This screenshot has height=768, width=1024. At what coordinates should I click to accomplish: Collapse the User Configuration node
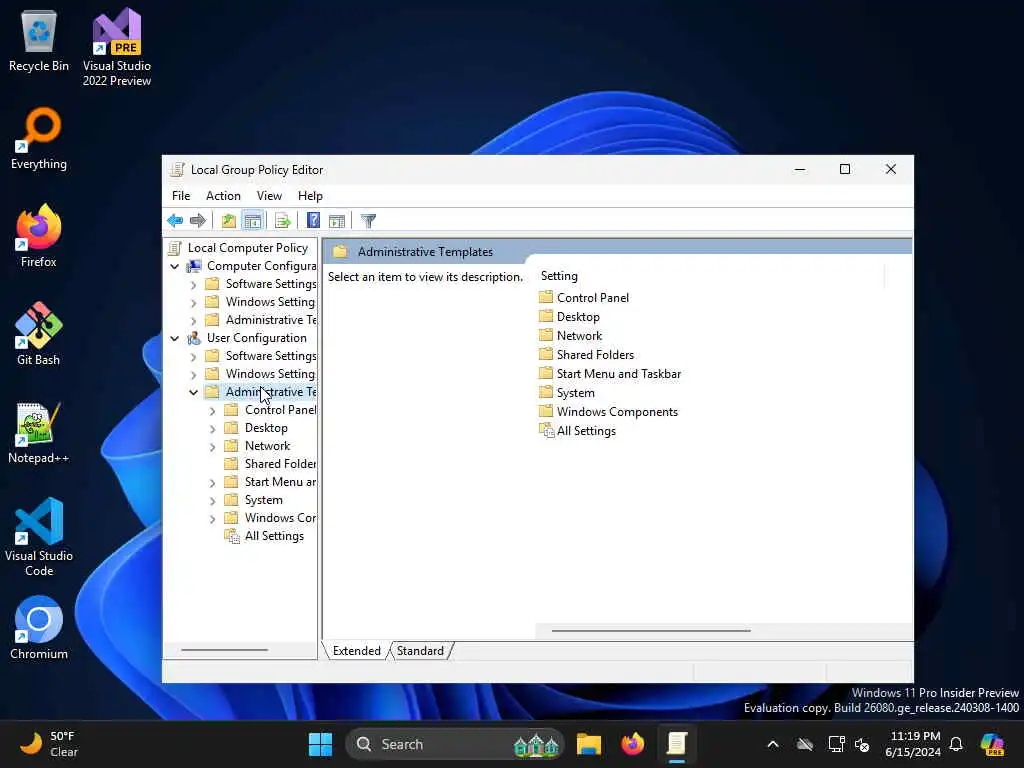click(174, 338)
